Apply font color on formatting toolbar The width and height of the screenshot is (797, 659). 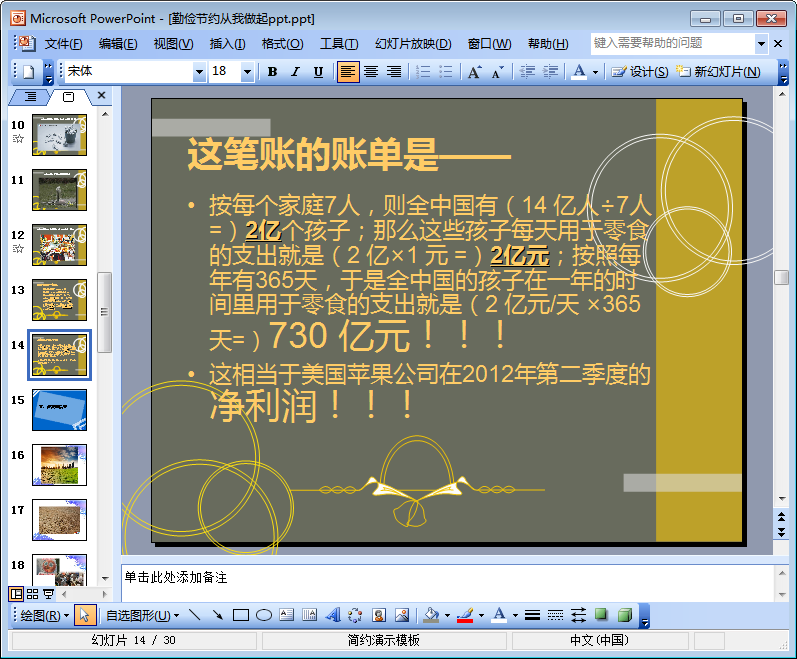[579, 72]
